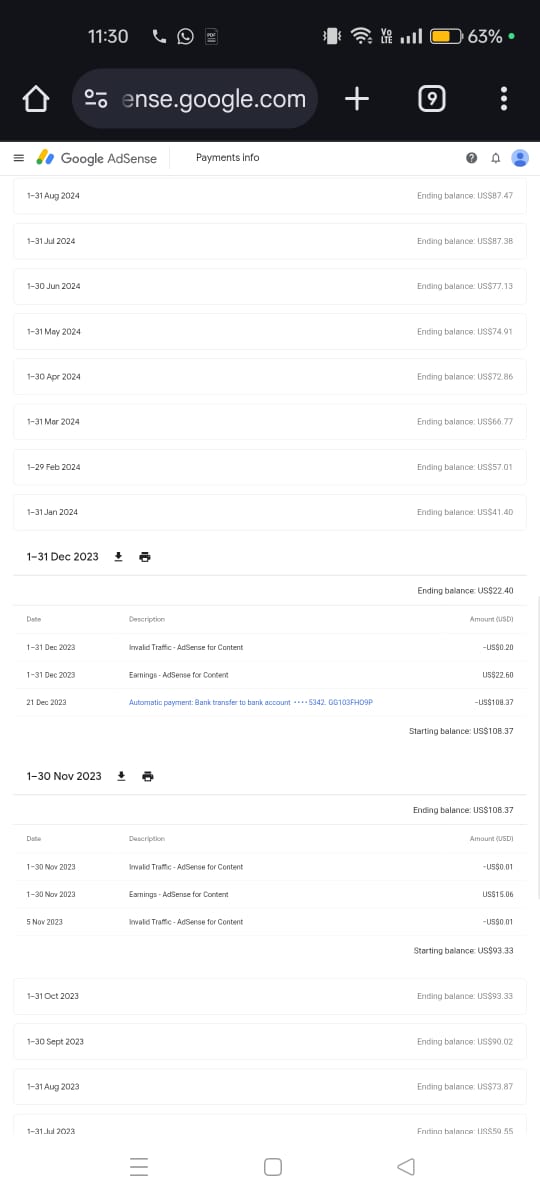The height and width of the screenshot is (1200, 540).
Task: Open a new browser tab with plus icon
Action: pyautogui.click(x=357, y=98)
